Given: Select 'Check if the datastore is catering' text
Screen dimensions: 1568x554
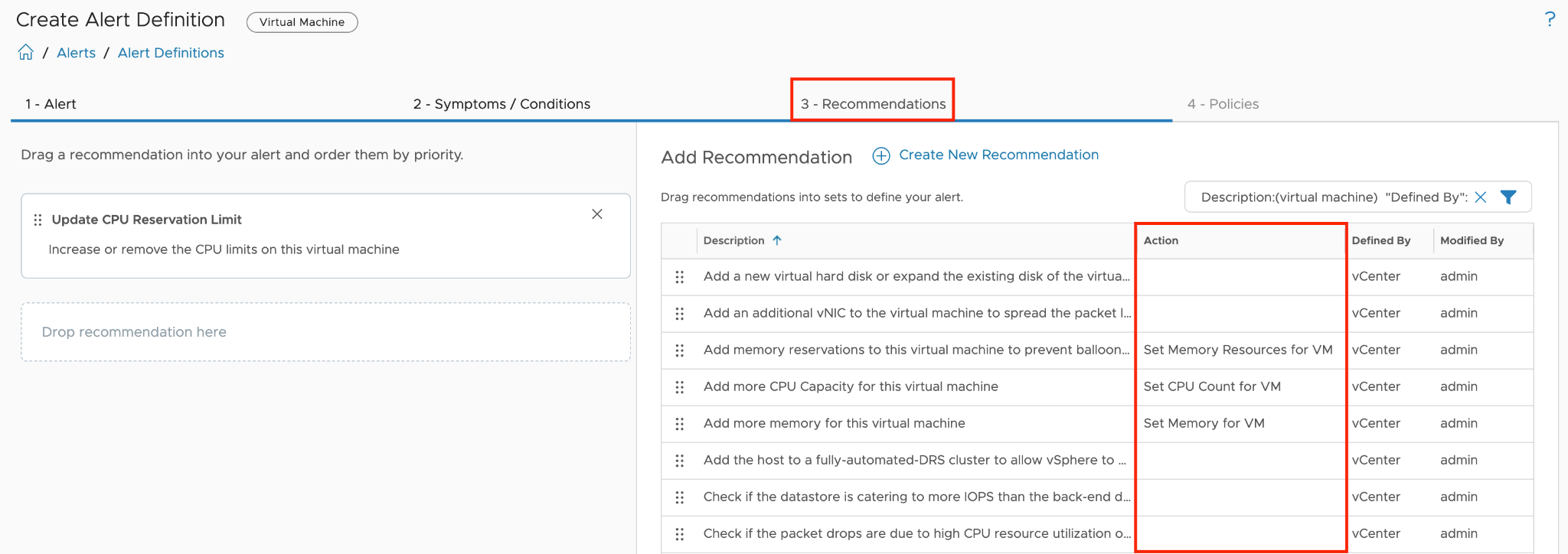Looking at the screenshot, I should pyautogui.click(x=916, y=497).
